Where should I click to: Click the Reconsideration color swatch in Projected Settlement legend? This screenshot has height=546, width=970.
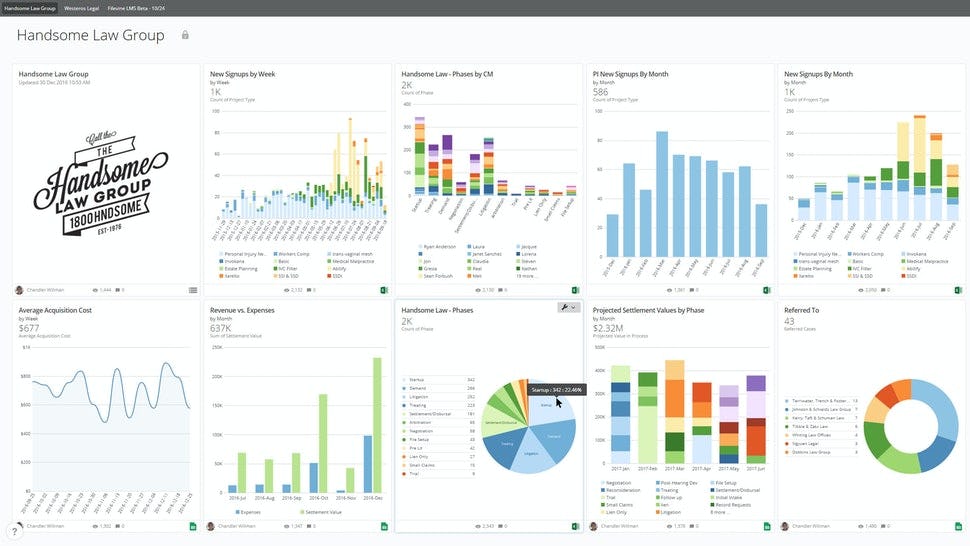pyautogui.click(x=603, y=490)
